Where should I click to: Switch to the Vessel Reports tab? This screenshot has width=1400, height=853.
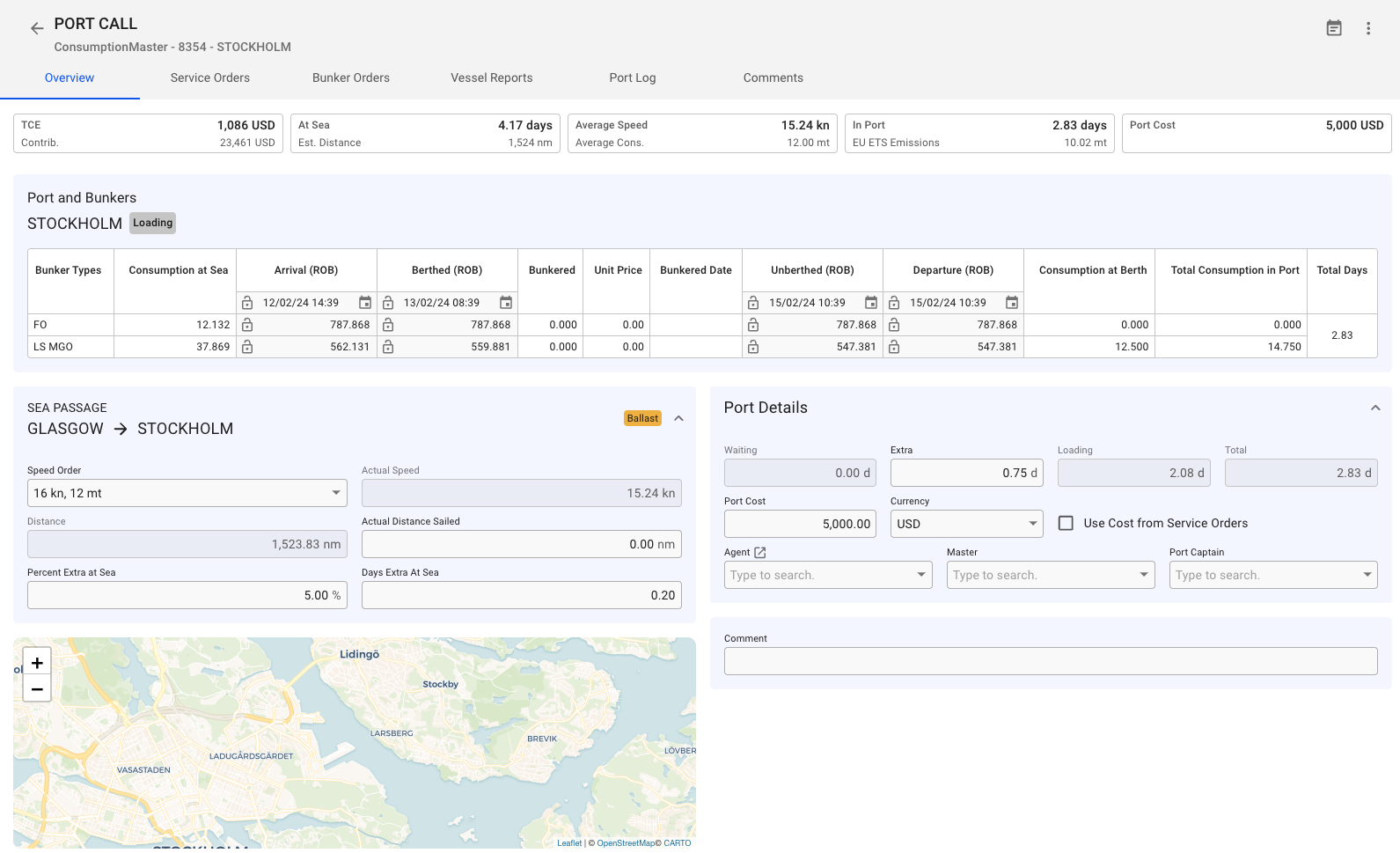[x=491, y=77]
